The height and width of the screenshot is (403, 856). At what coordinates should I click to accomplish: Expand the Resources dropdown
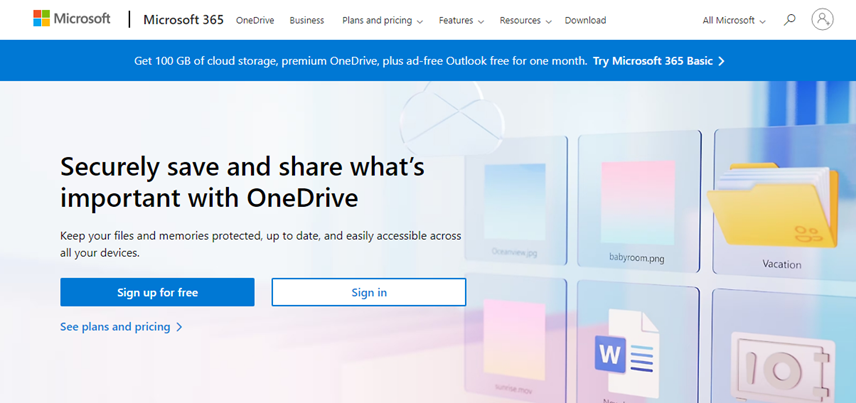525,20
